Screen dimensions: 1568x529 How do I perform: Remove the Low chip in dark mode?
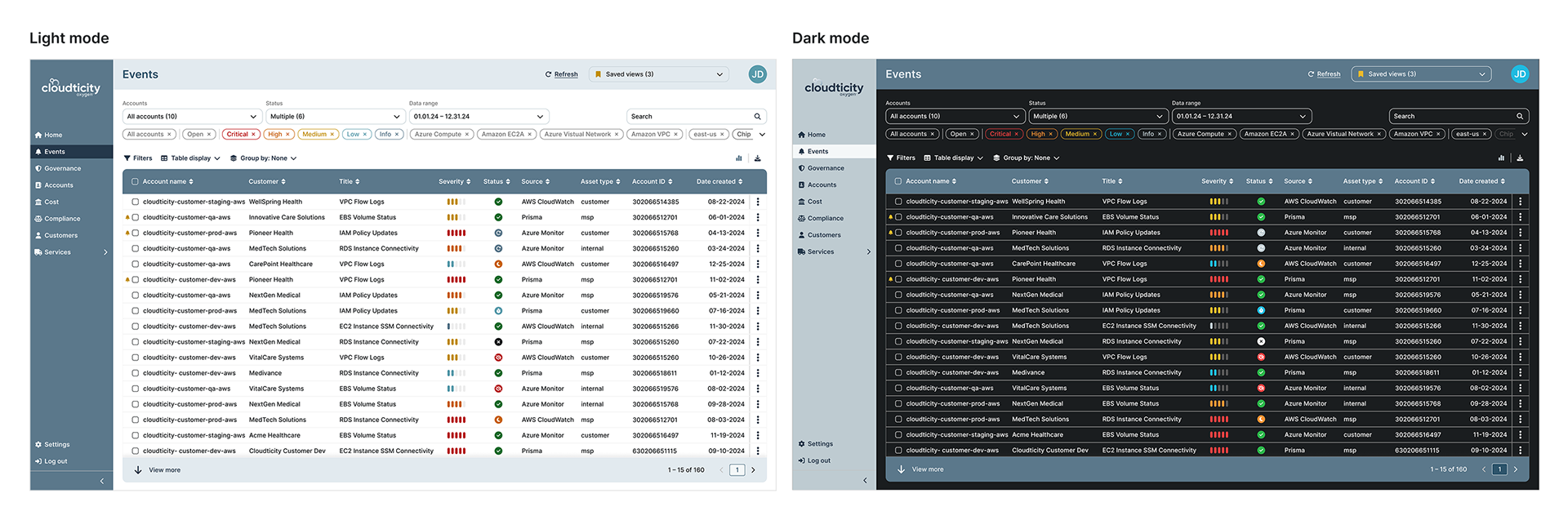pos(1128,134)
